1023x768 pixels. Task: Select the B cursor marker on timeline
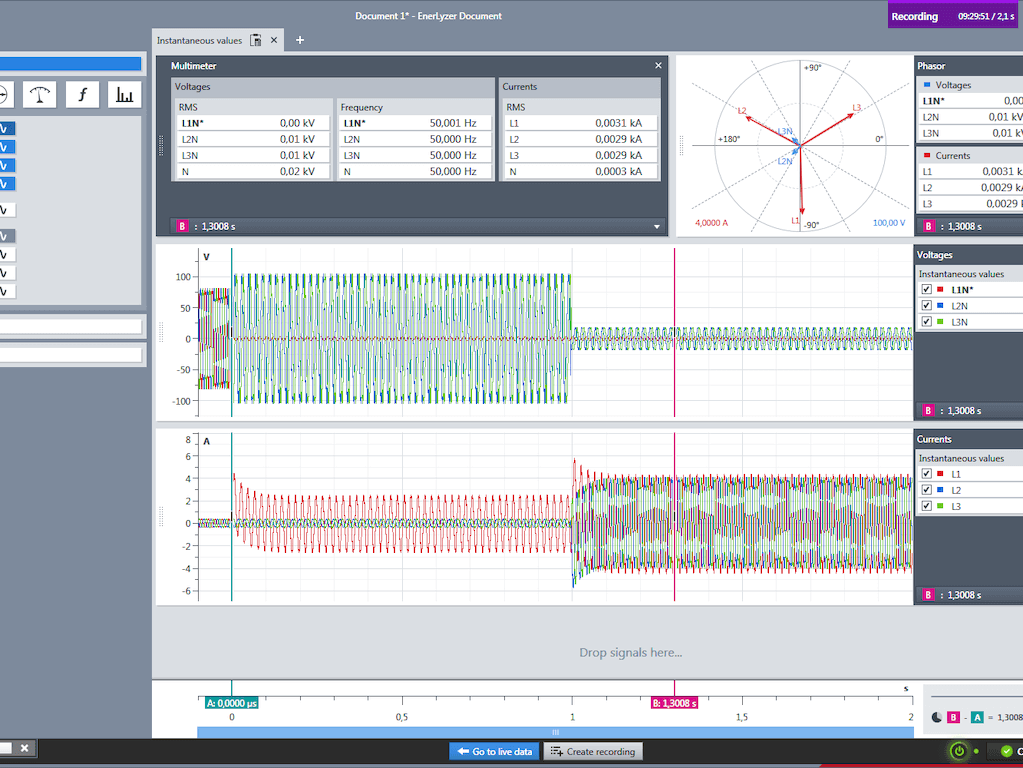click(x=675, y=703)
